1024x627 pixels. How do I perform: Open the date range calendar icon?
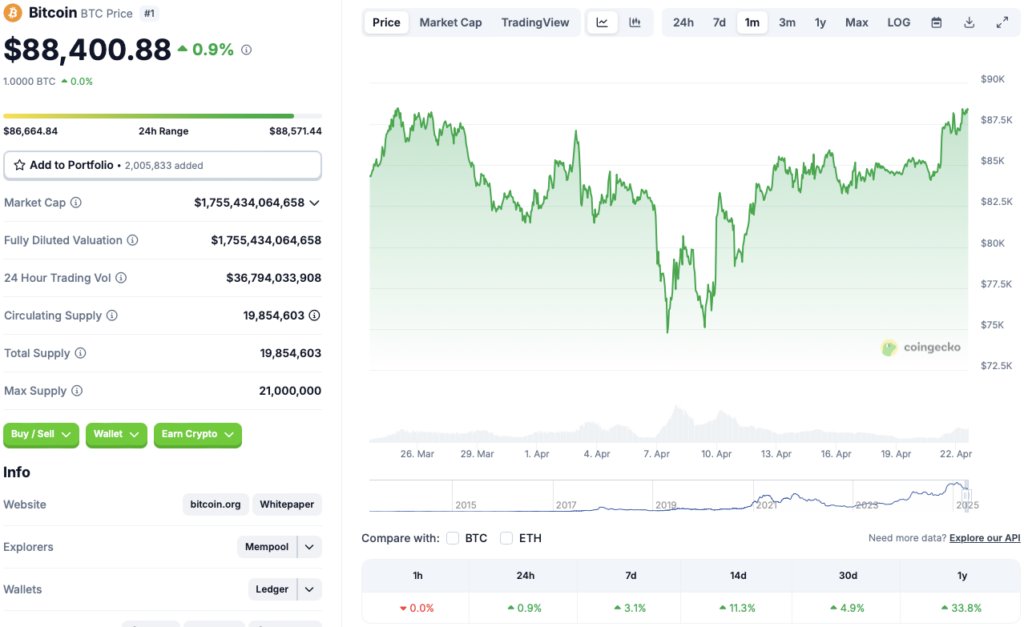[x=934, y=21]
